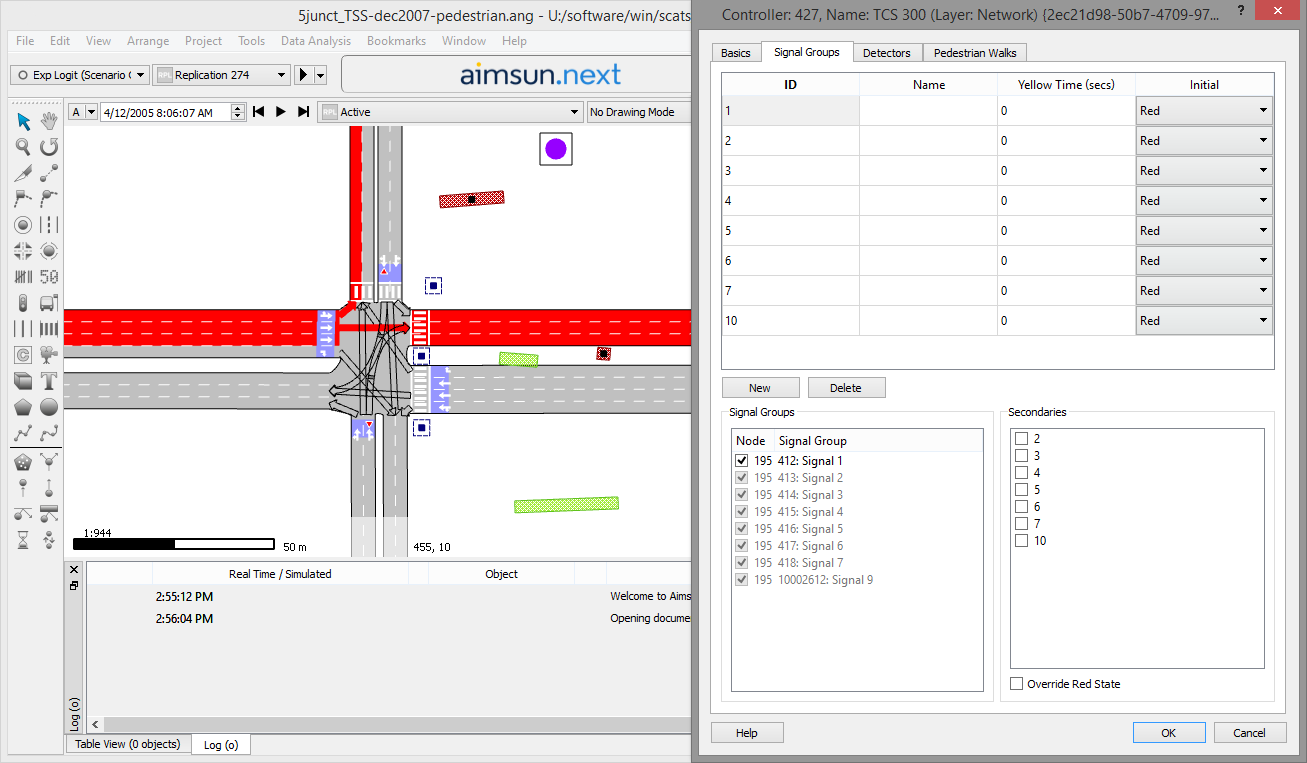Pick the Section creation tool

[x=23, y=171]
